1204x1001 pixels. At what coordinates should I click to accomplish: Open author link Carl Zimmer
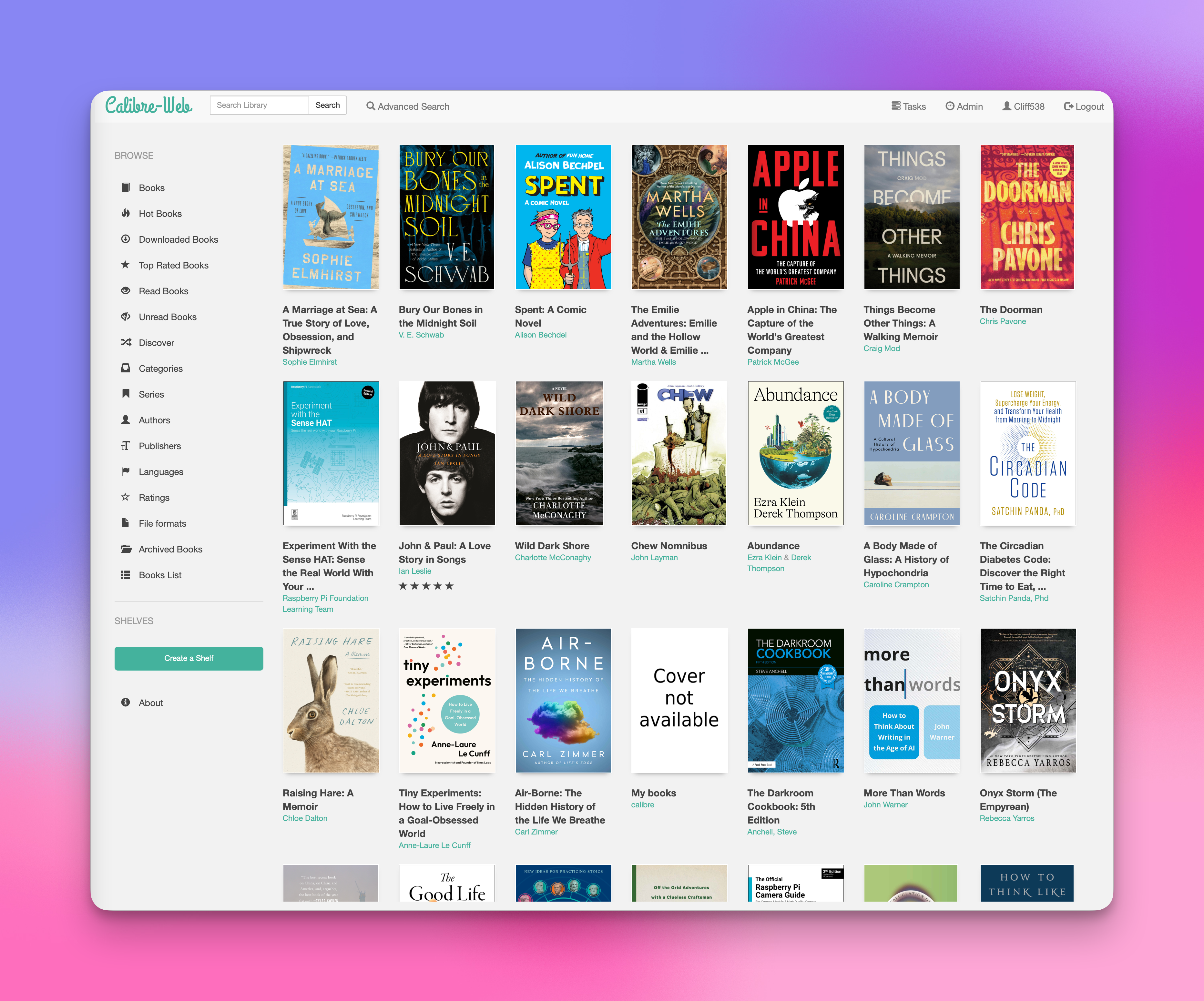(x=536, y=831)
